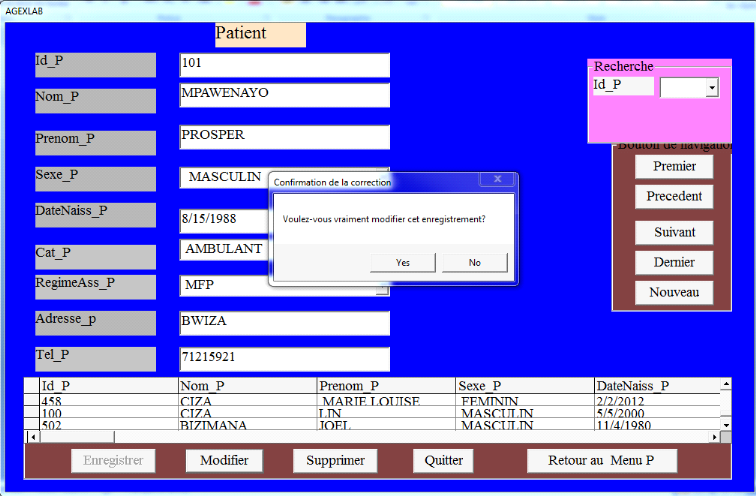Jump to the Dernier record
Image resolution: width=756 pixels, height=496 pixels.
click(x=674, y=262)
